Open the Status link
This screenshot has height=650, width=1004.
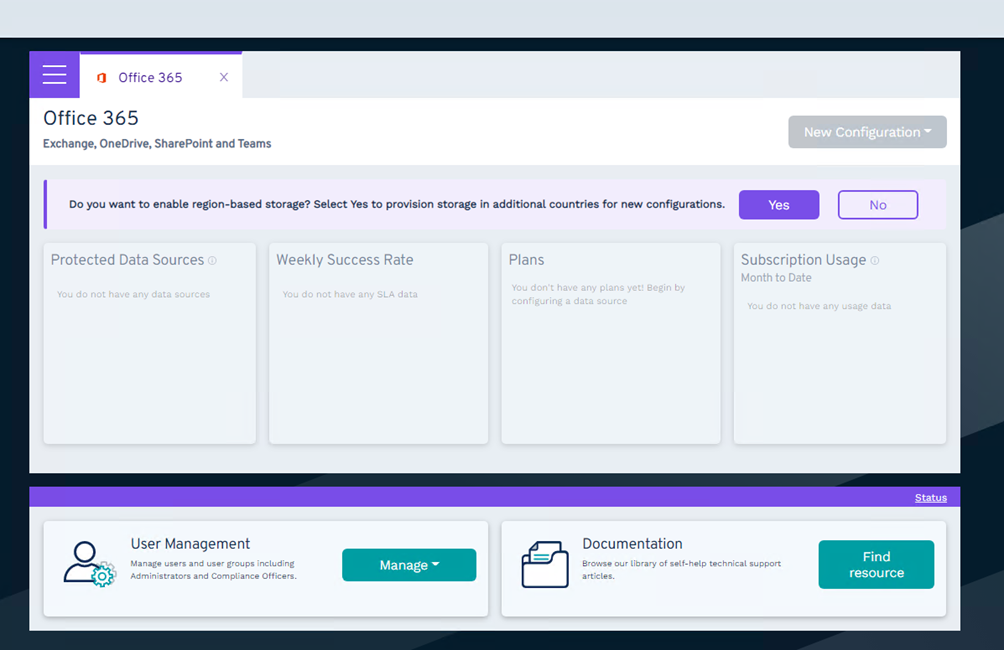(930, 498)
